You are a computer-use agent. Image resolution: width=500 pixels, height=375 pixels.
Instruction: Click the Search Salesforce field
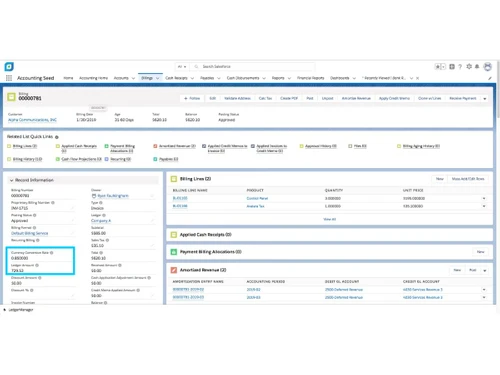253,67
